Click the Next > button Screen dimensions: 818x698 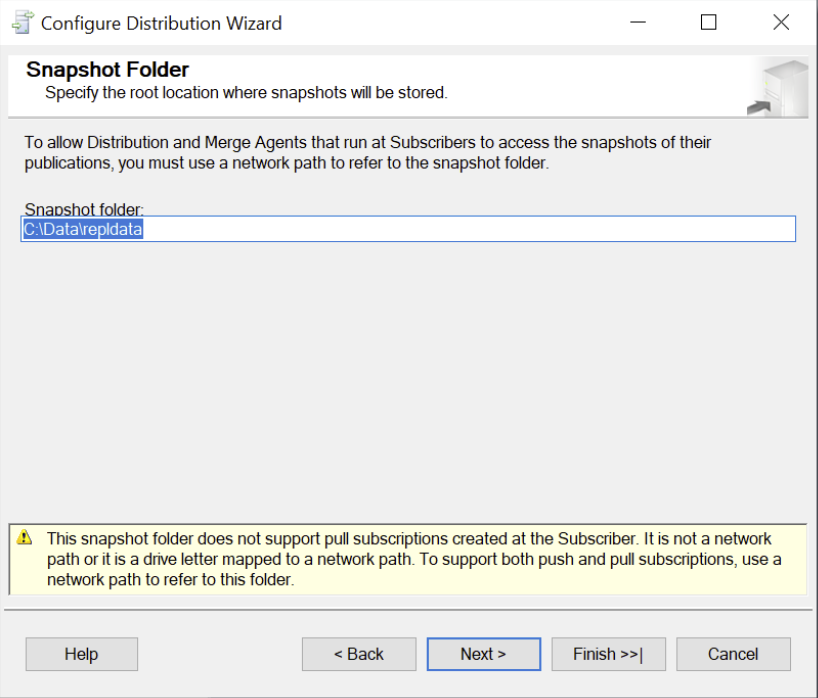(484, 654)
